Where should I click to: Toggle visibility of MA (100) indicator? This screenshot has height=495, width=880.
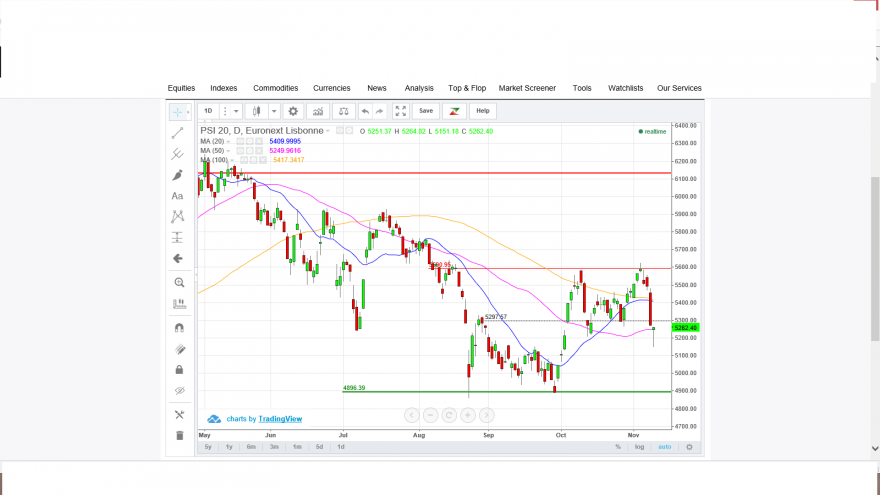[244, 161]
